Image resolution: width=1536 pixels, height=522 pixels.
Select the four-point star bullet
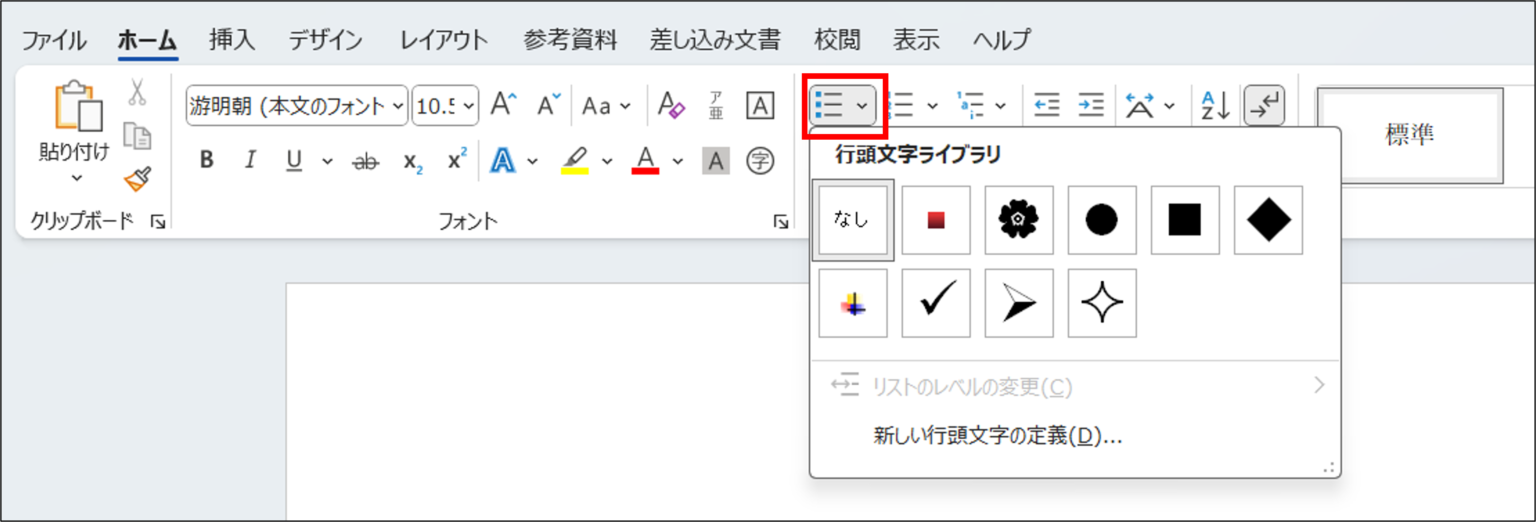(1102, 303)
